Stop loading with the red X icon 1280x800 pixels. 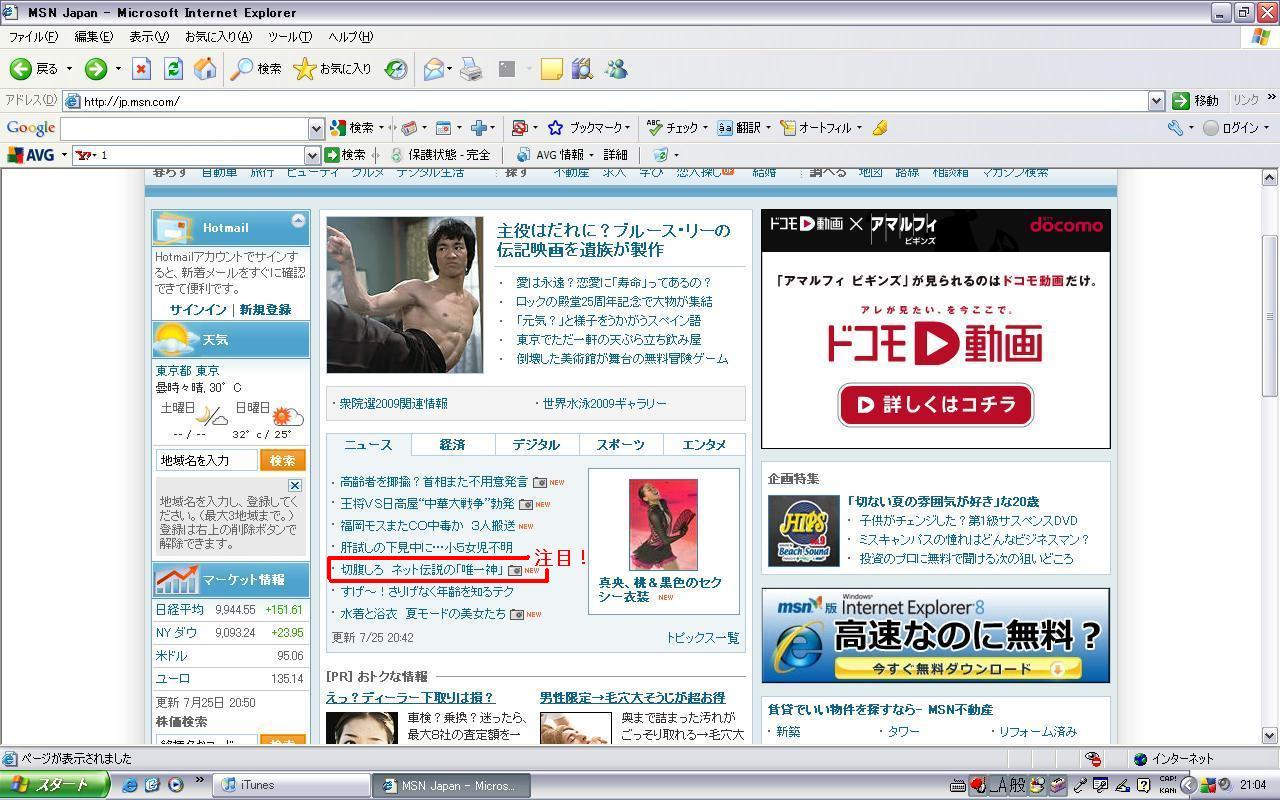pos(141,69)
